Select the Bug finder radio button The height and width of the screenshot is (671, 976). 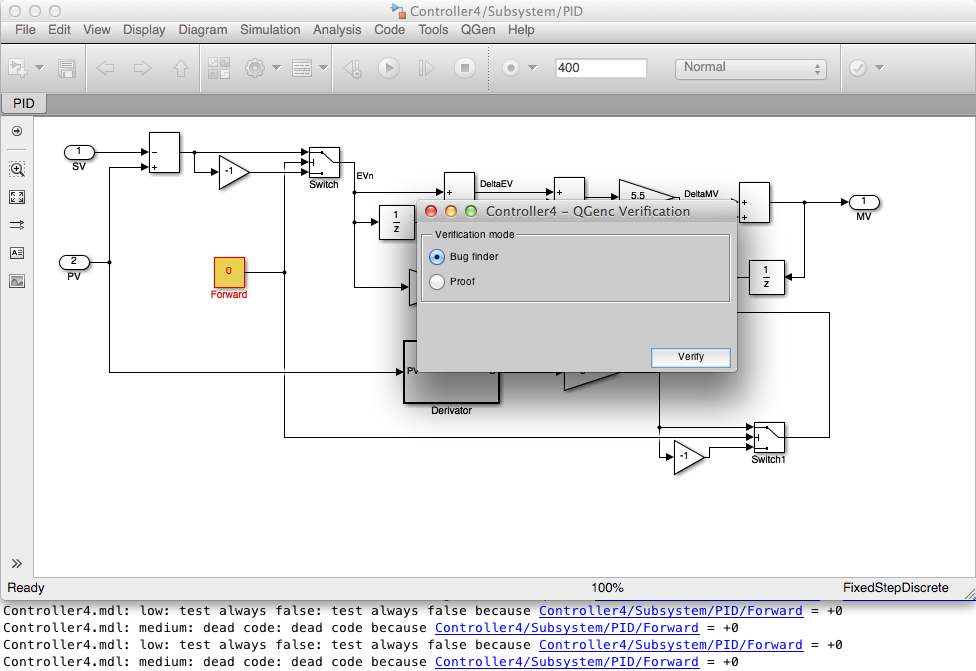[437, 257]
